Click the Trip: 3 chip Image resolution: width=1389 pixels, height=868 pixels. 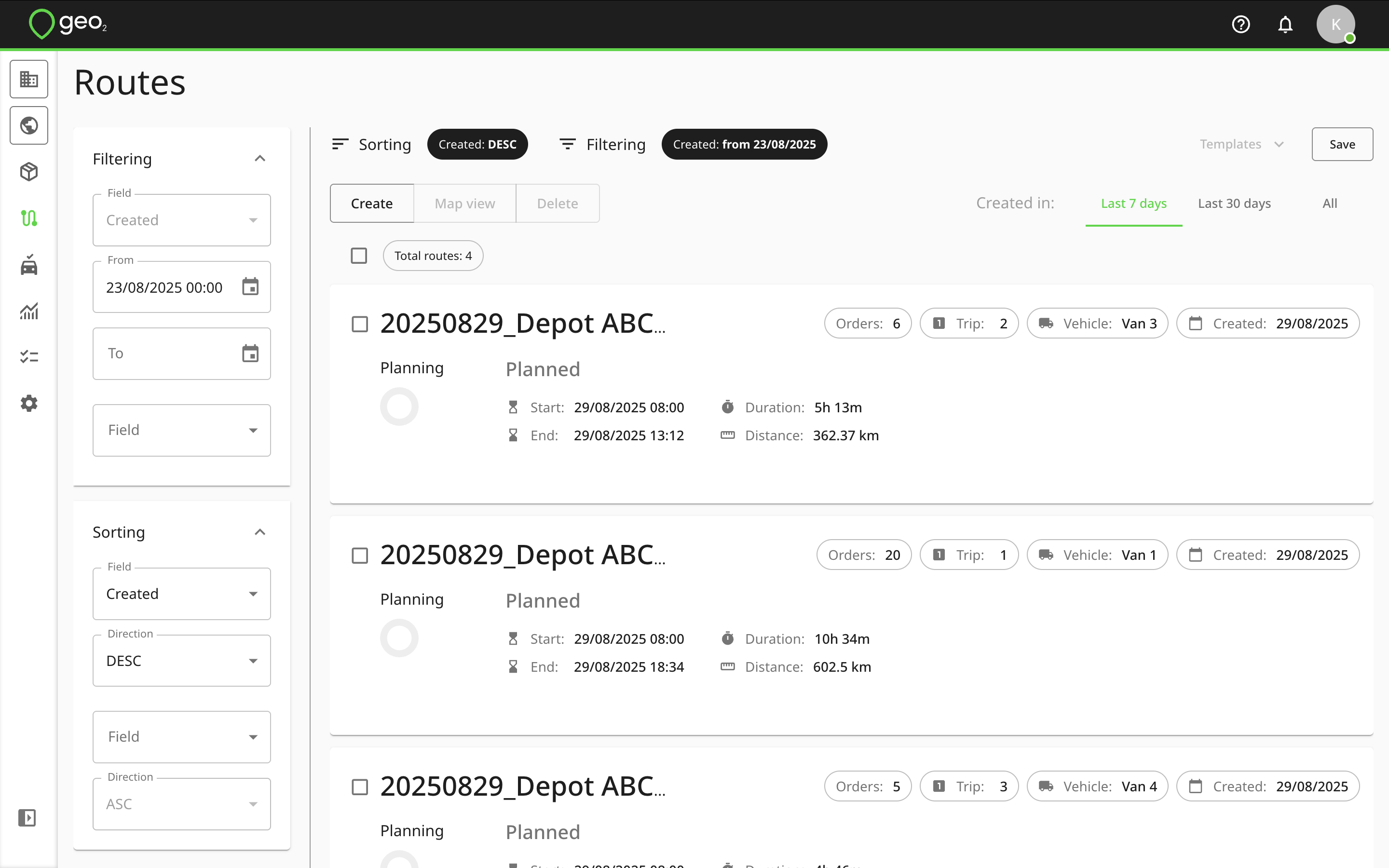click(969, 786)
